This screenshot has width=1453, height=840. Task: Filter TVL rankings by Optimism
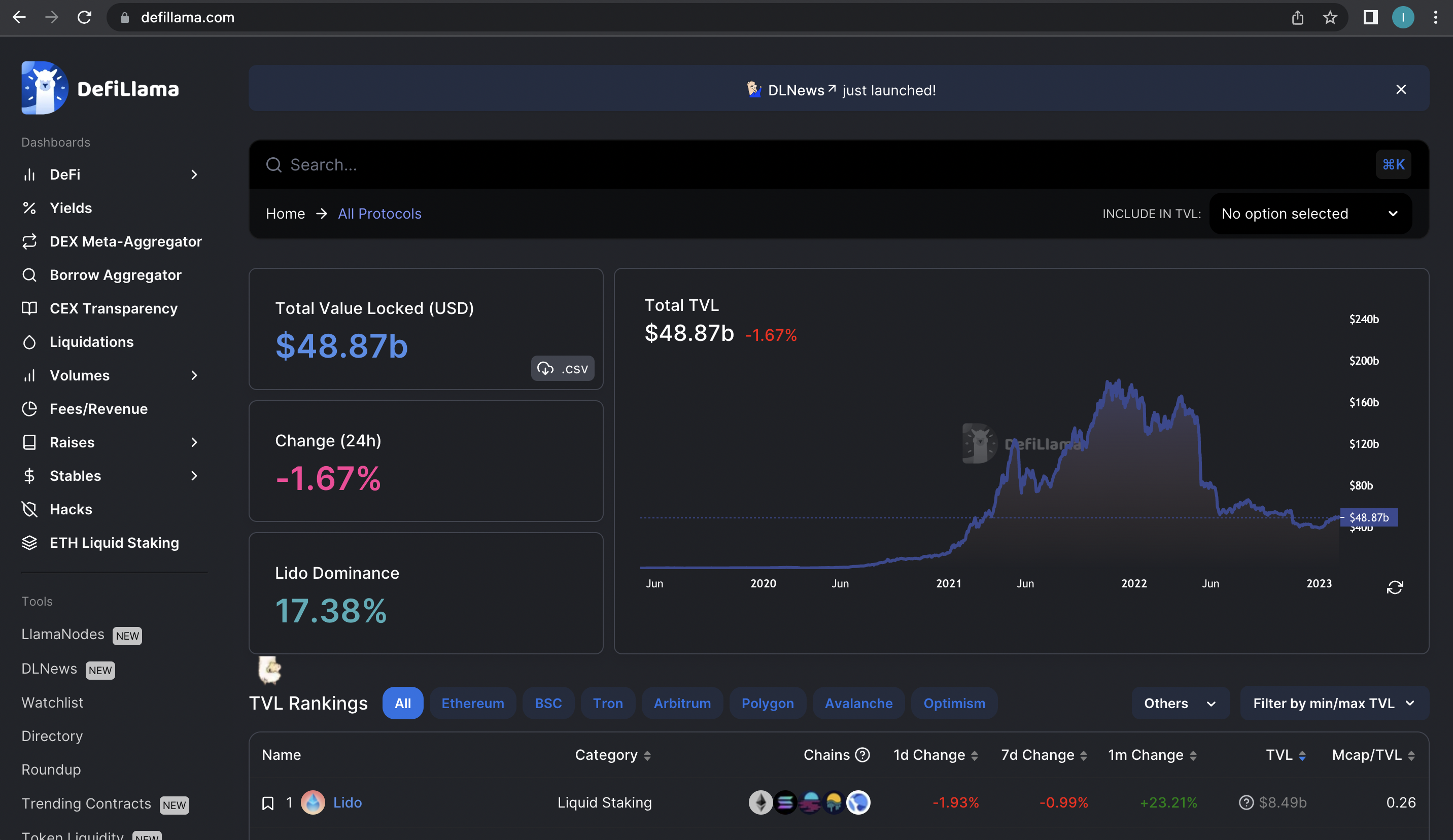coord(954,704)
